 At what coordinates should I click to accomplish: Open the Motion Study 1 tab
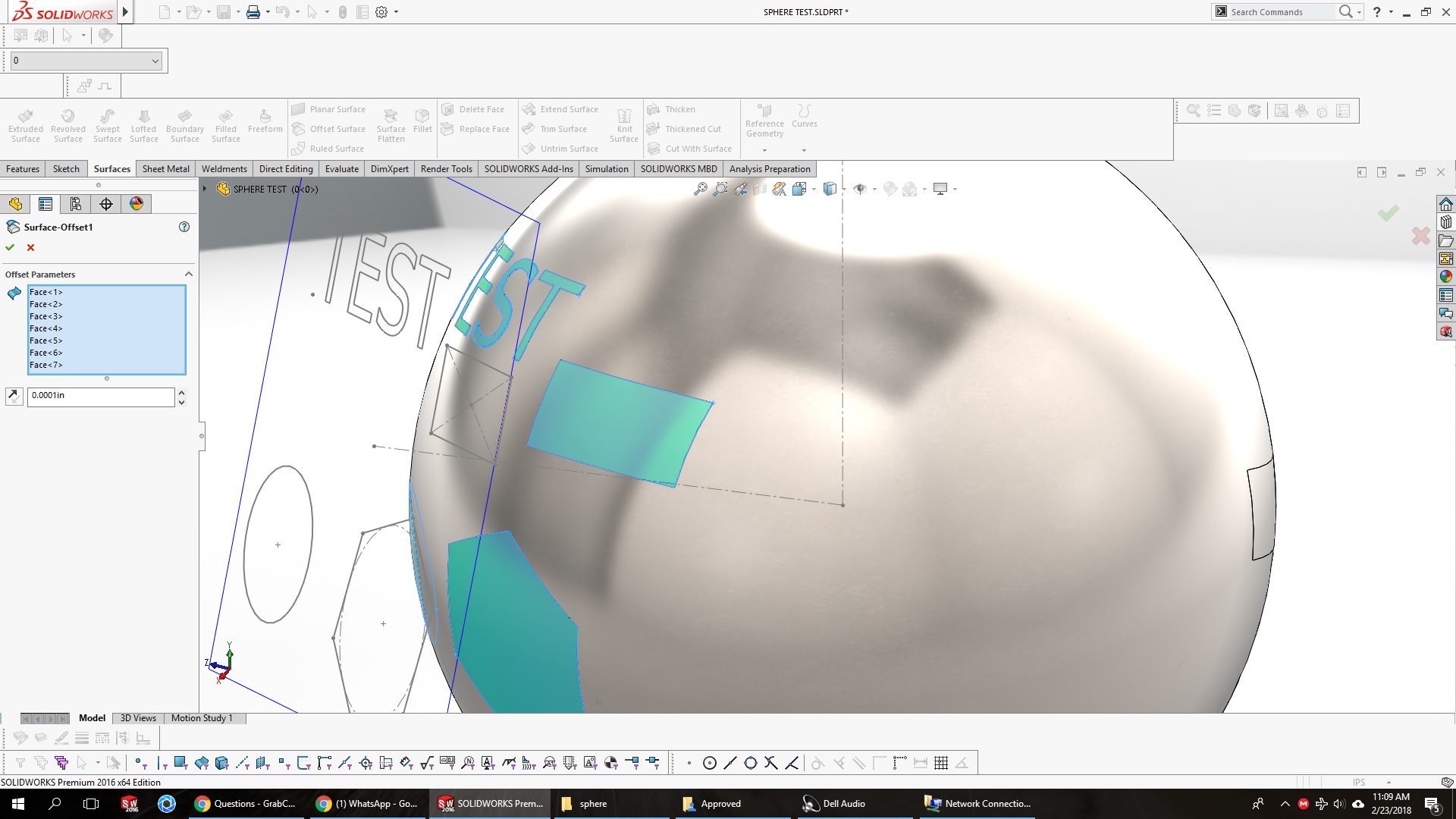point(202,718)
